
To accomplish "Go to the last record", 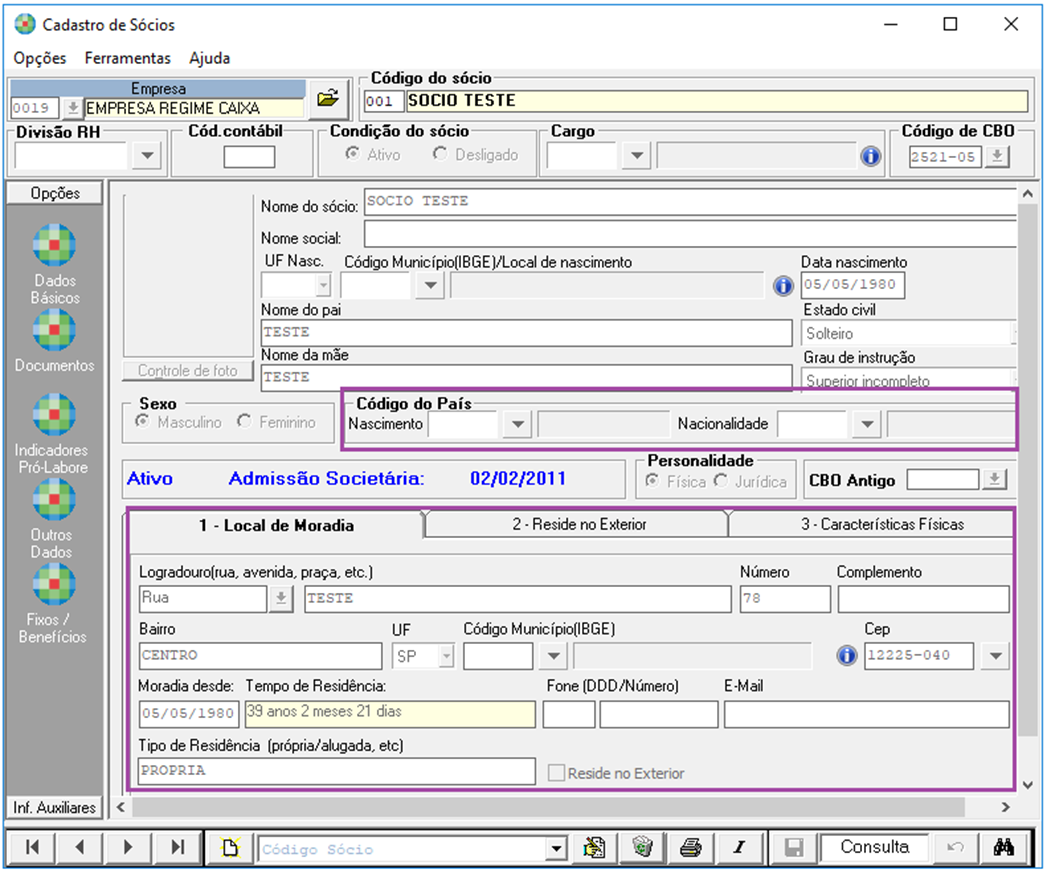I will 177,847.
